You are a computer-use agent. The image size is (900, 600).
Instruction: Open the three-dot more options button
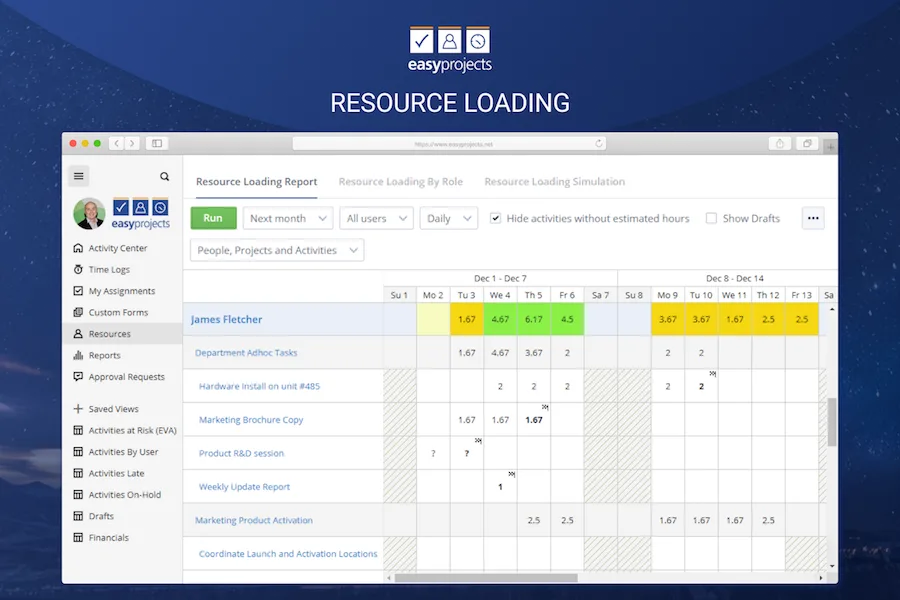coord(813,218)
